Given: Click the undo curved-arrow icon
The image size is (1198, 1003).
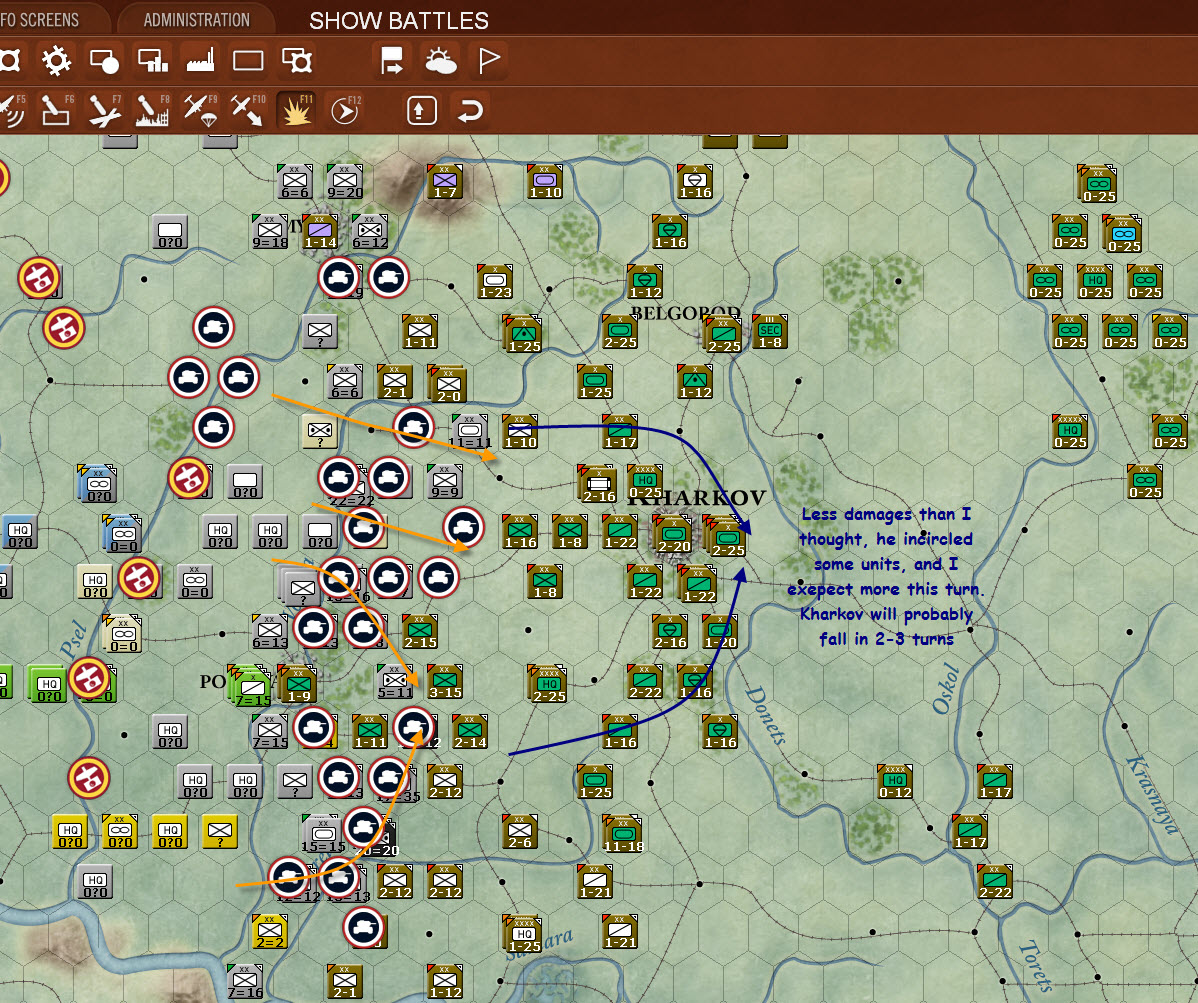Looking at the screenshot, I should coord(470,111).
